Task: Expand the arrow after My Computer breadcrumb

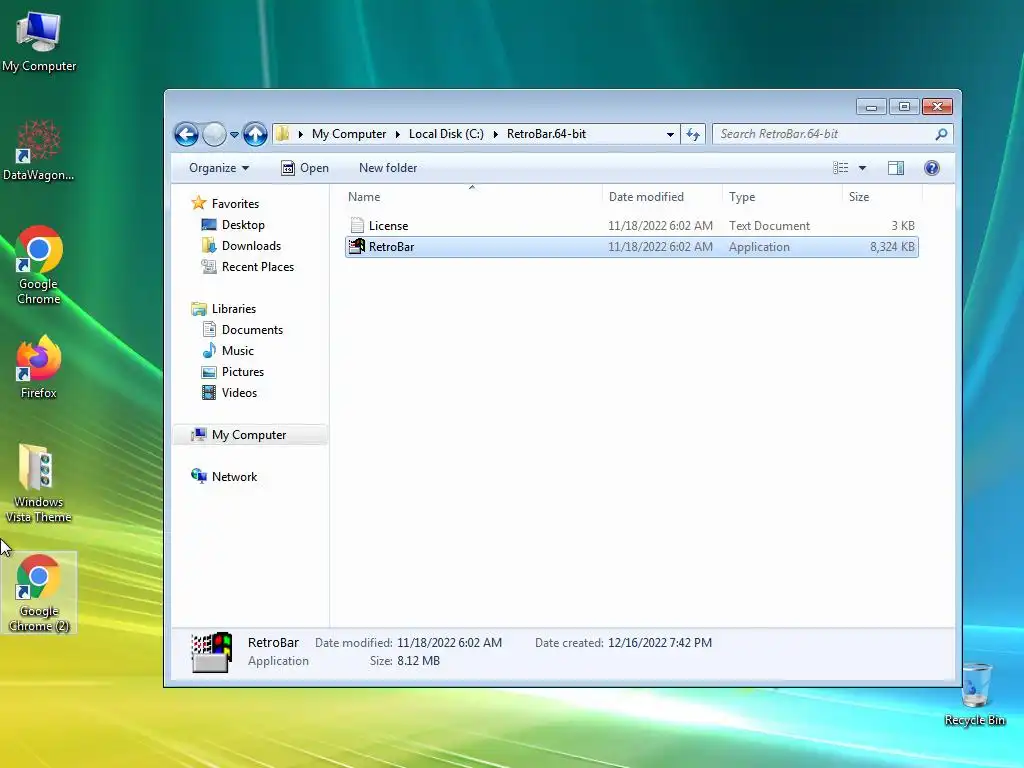Action: tap(397, 134)
